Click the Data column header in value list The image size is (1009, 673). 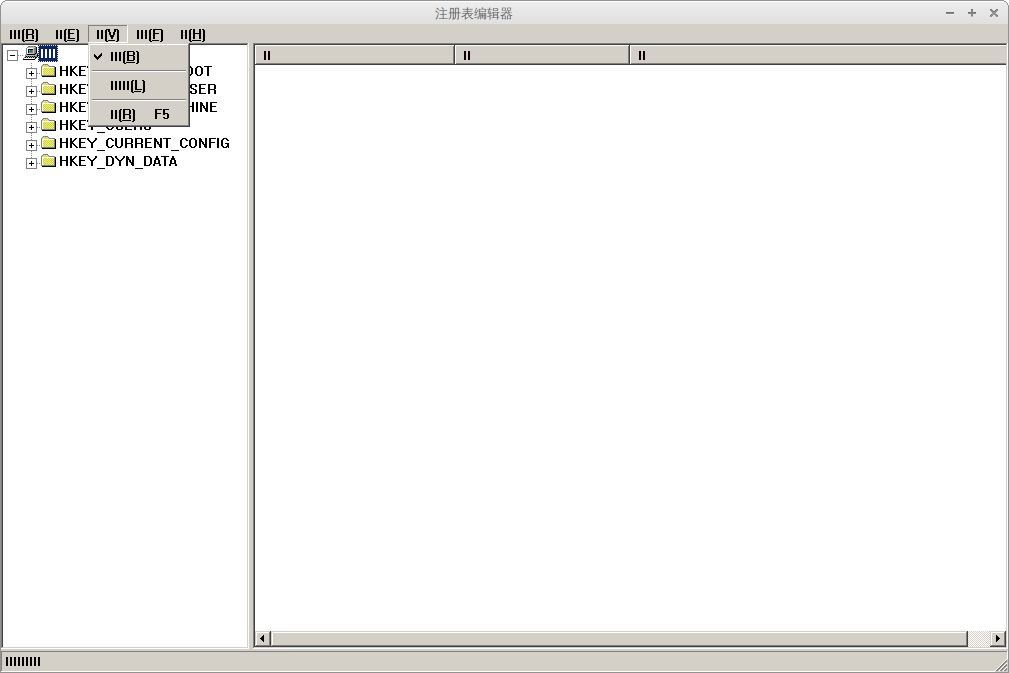coord(817,55)
